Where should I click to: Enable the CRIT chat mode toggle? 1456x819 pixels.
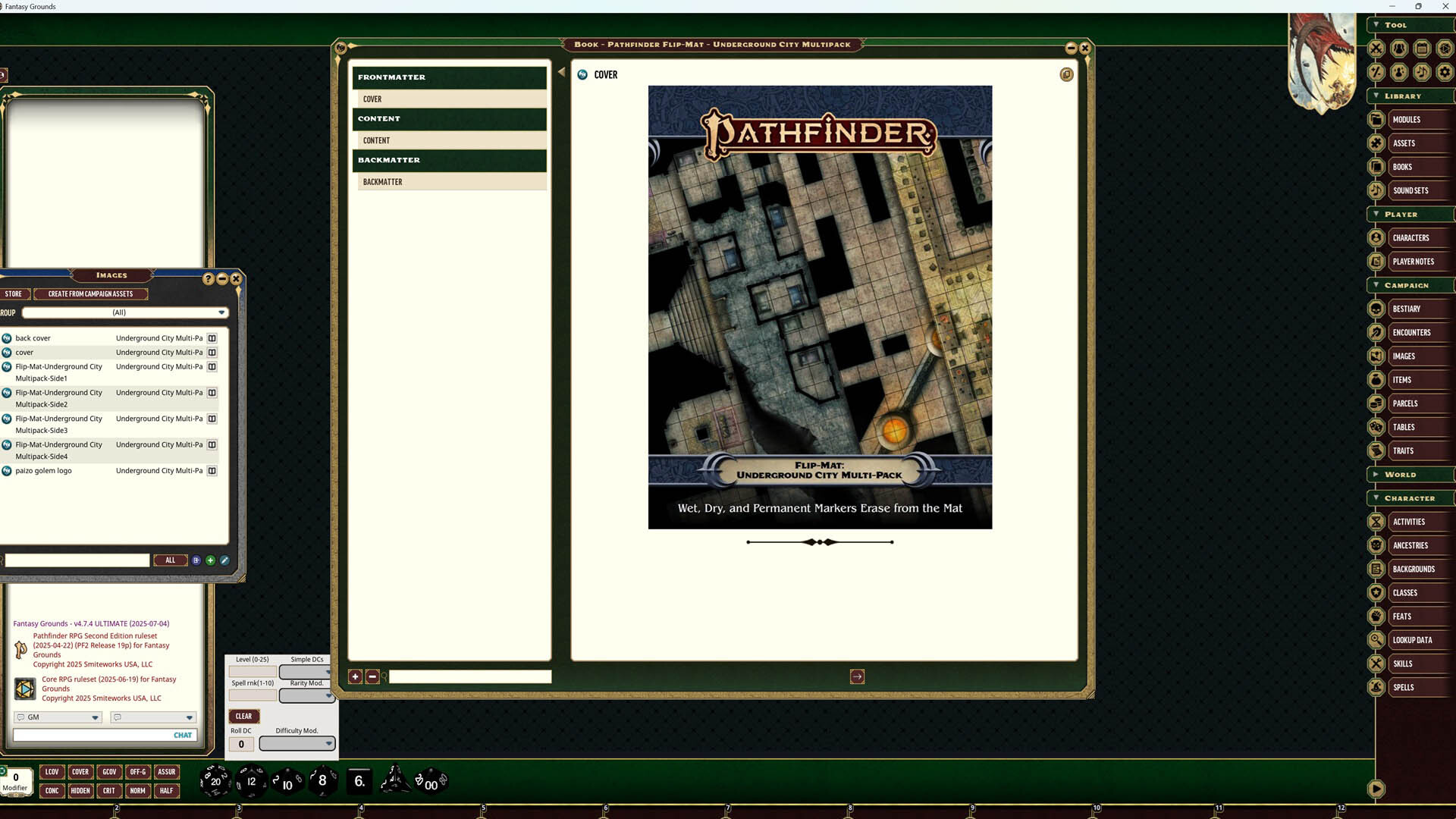[x=109, y=790]
